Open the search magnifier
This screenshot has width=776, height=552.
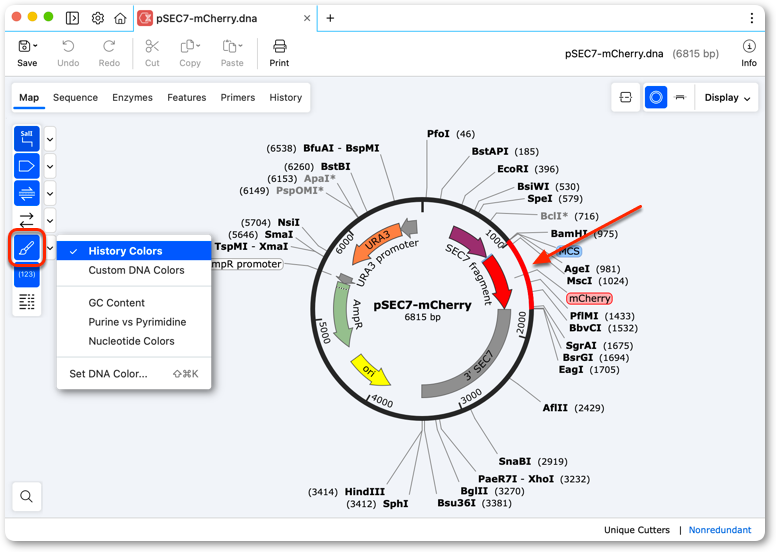27,496
